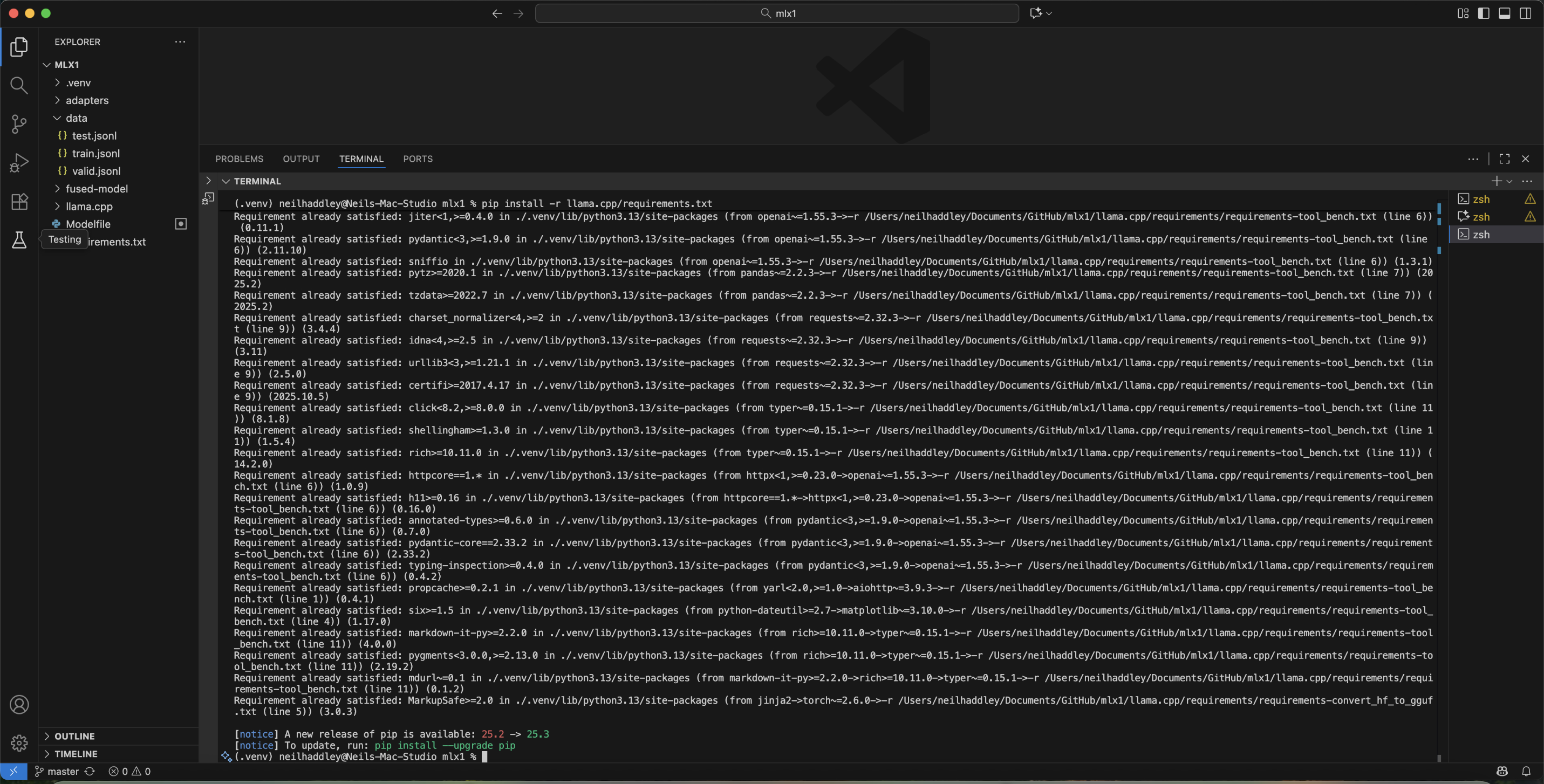The image size is (1544, 784).
Task: Open the Source Control view
Action: pos(18,124)
